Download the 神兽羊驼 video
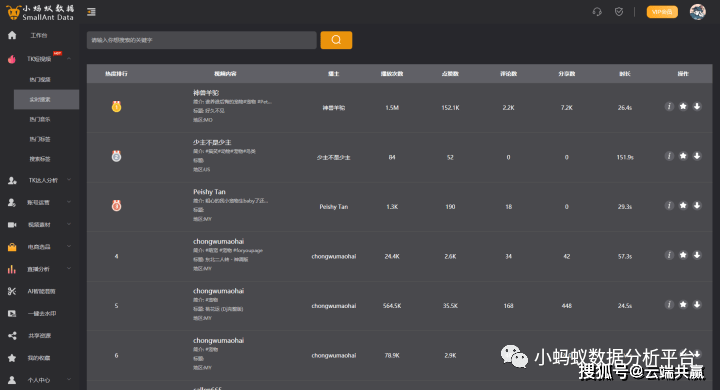The width and height of the screenshot is (720, 390). (x=697, y=107)
